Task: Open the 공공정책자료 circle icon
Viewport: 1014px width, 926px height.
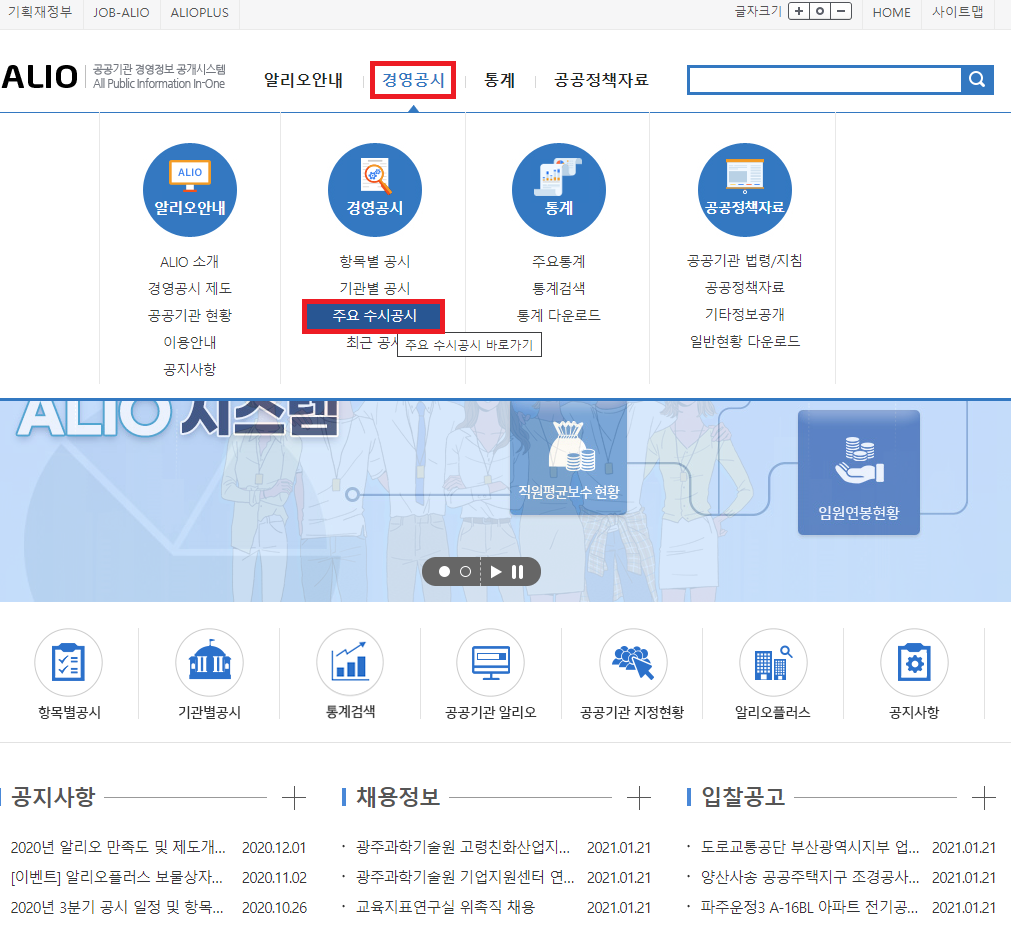Action: (x=744, y=190)
